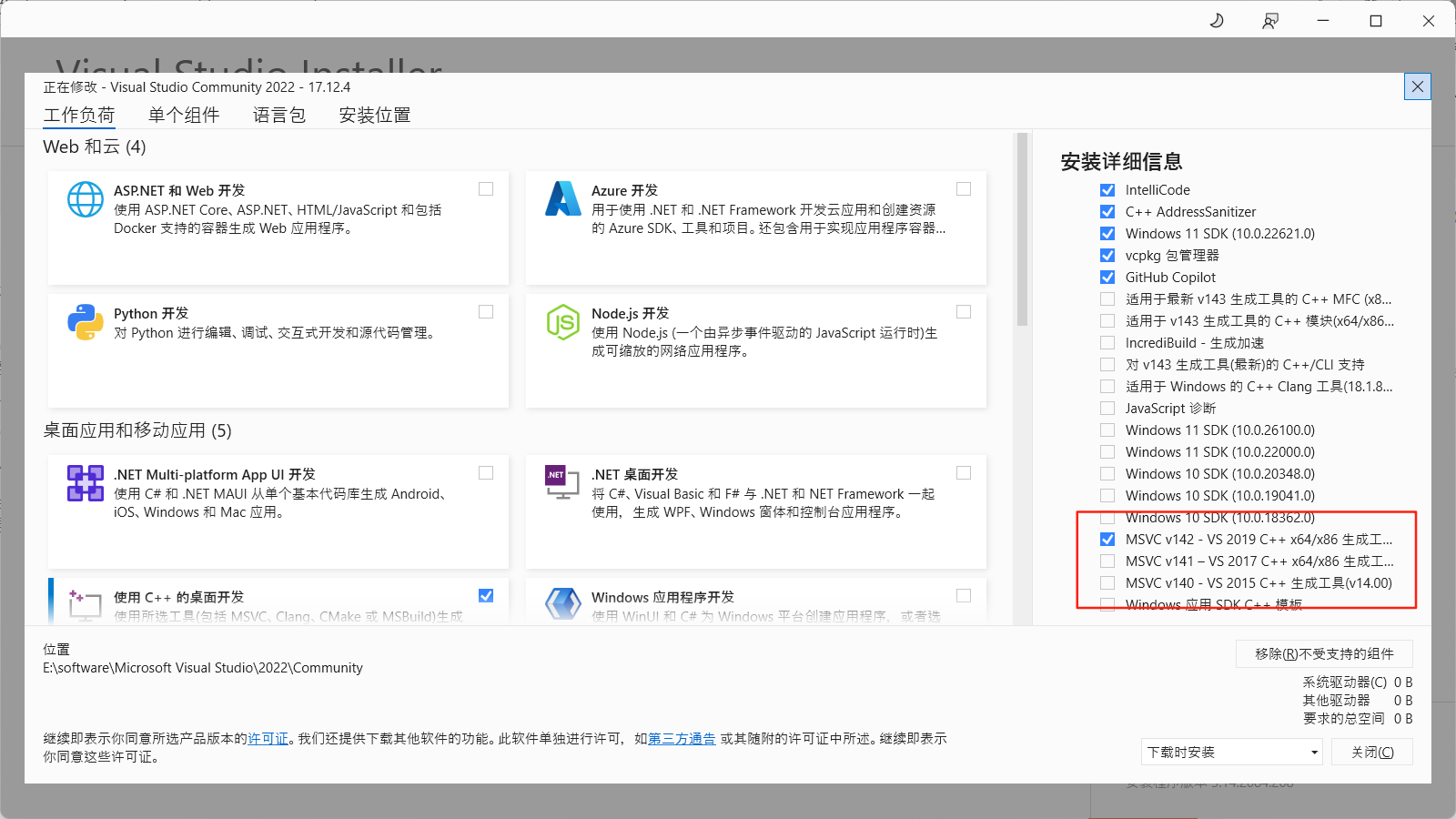Click the 桌面应用和移动应用 (5) heading
Screen dimensions: 1456x819
tap(137, 430)
